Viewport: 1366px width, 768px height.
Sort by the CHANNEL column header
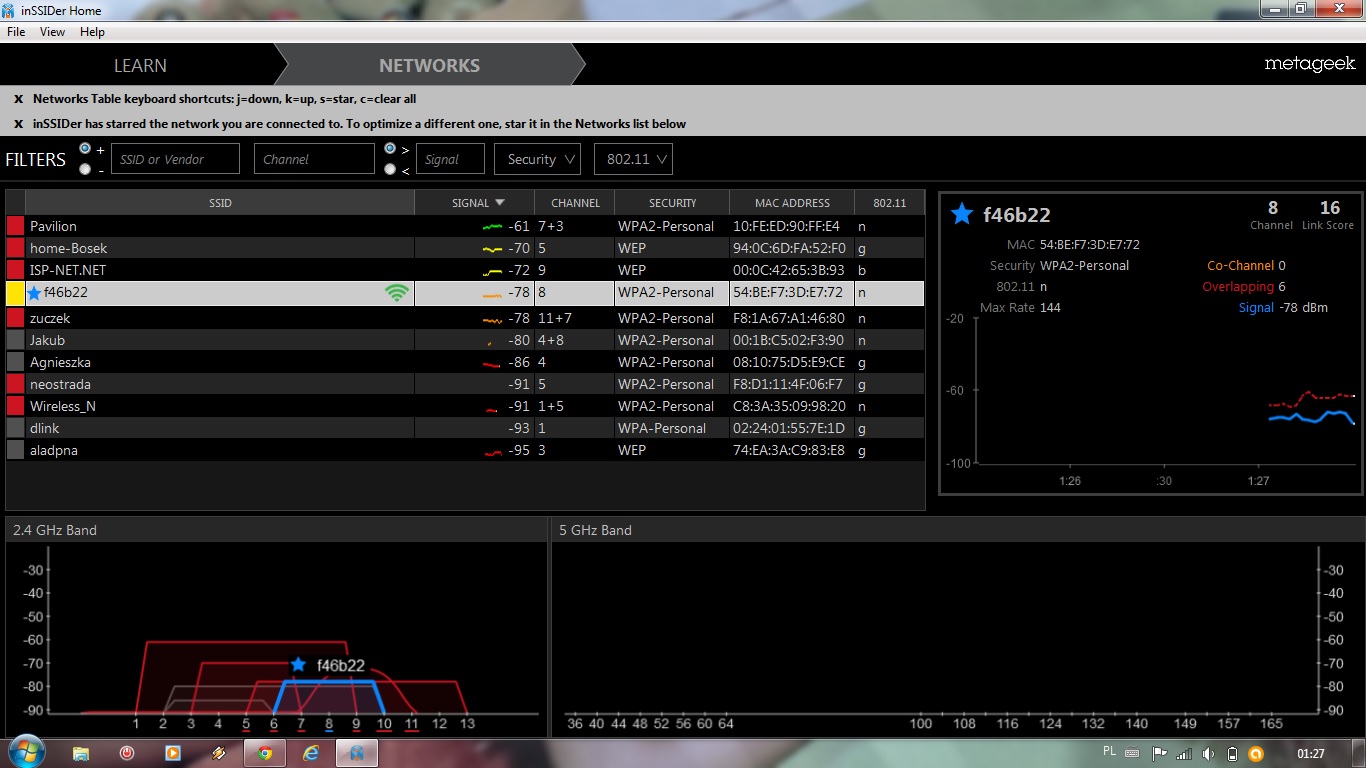[x=575, y=203]
